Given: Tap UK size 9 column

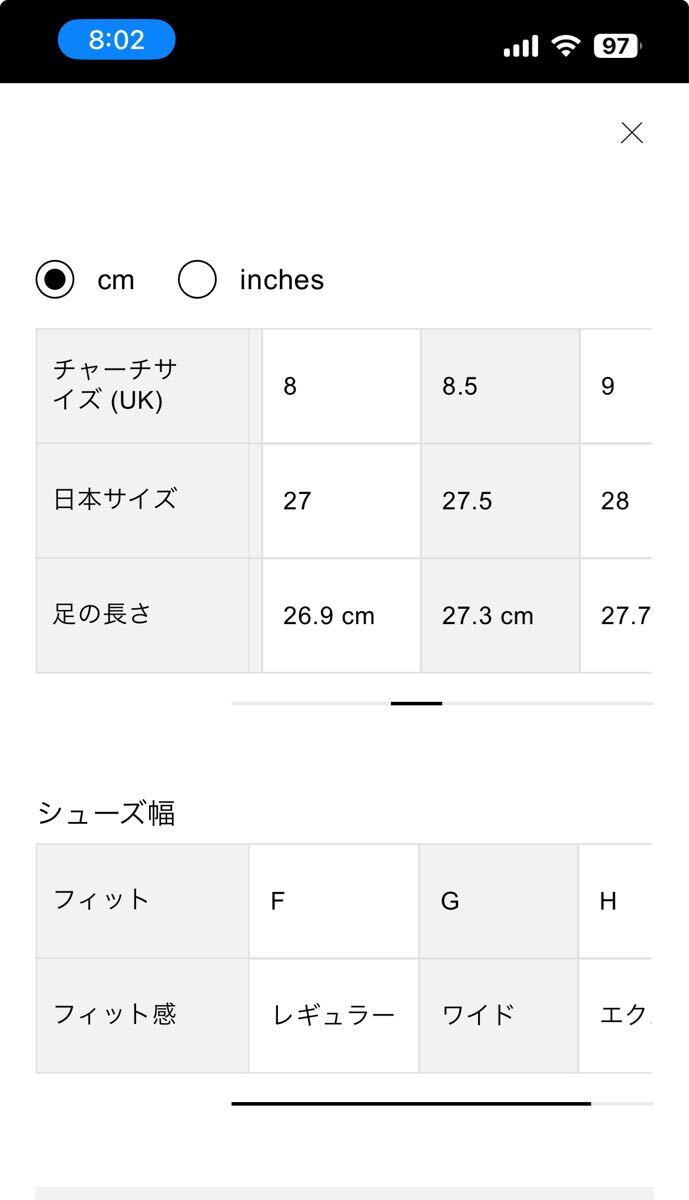Looking at the screenshot, I should point(615,387).
